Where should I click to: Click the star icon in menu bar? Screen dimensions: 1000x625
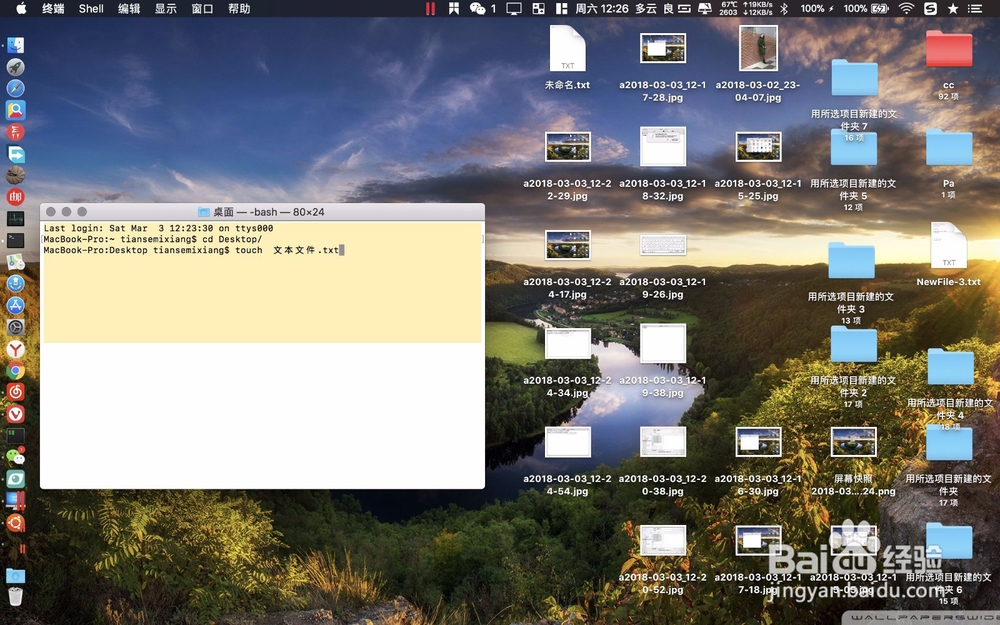click(953, 8)
